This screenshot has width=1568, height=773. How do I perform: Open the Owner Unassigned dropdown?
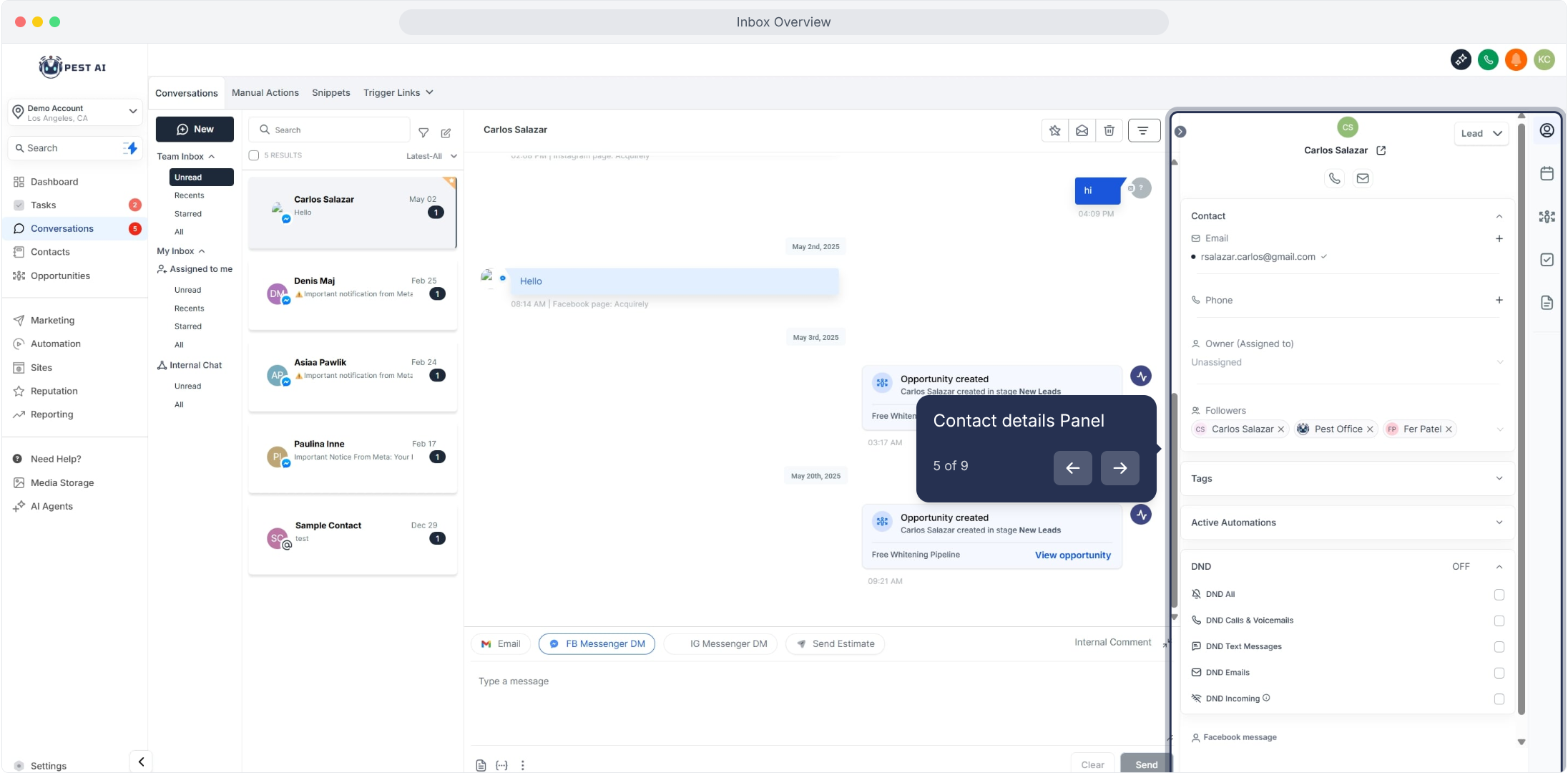(1346, 362)
